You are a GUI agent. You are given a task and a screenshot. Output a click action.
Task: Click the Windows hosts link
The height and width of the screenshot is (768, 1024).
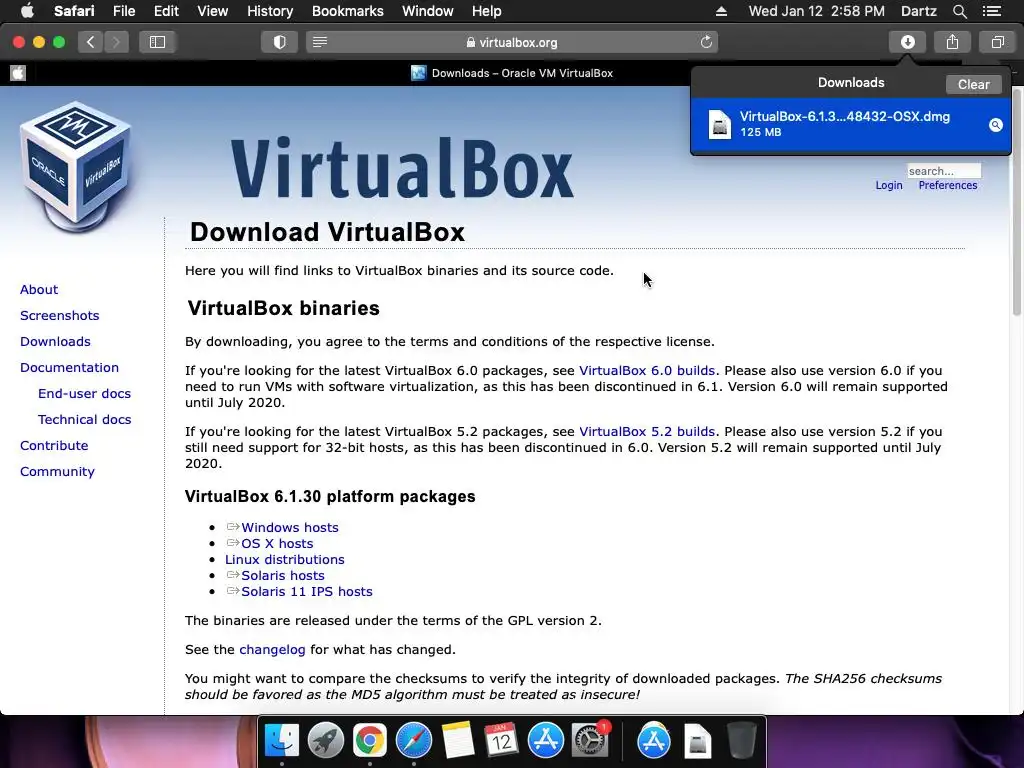pyautogui.click(x=290, y=527)
